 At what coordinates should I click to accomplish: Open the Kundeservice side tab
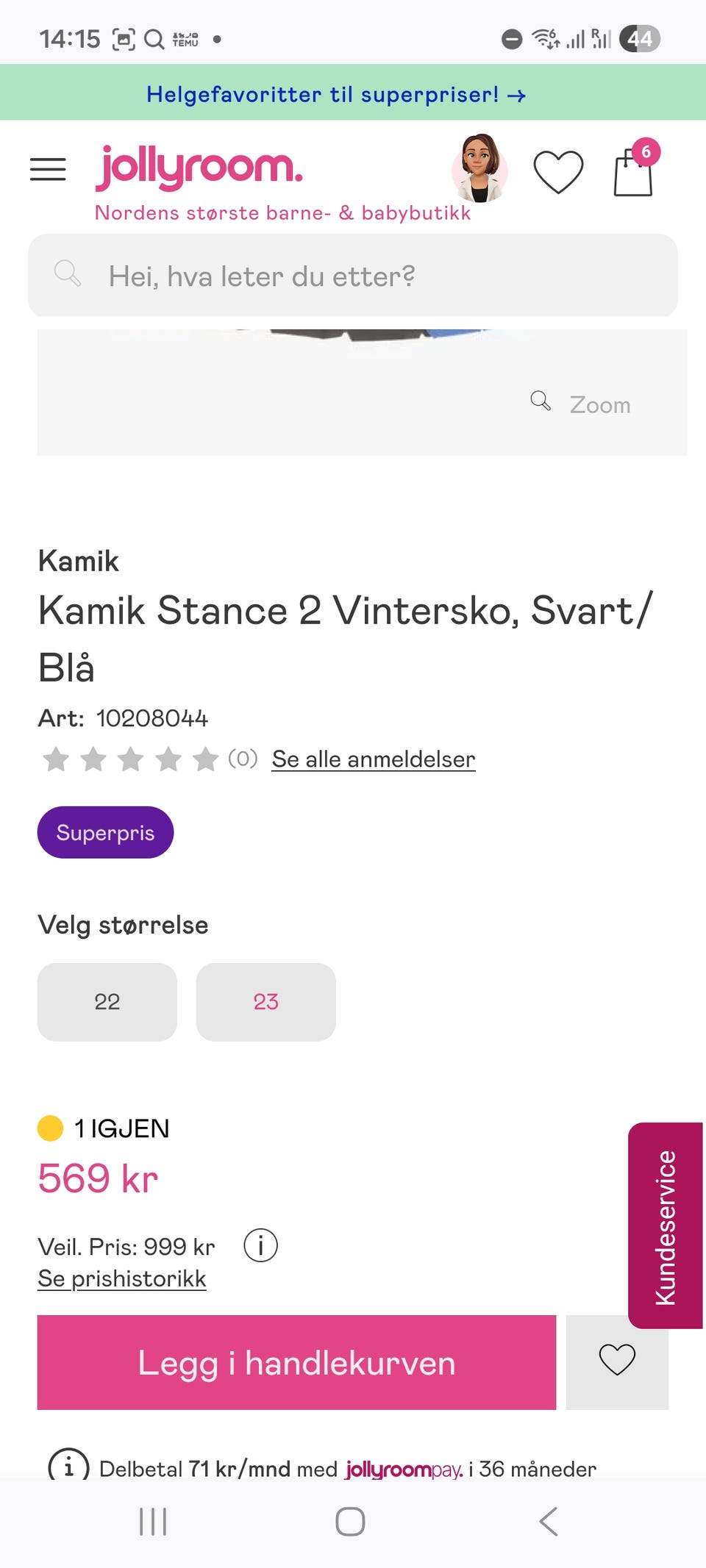tap(666, 1225)
